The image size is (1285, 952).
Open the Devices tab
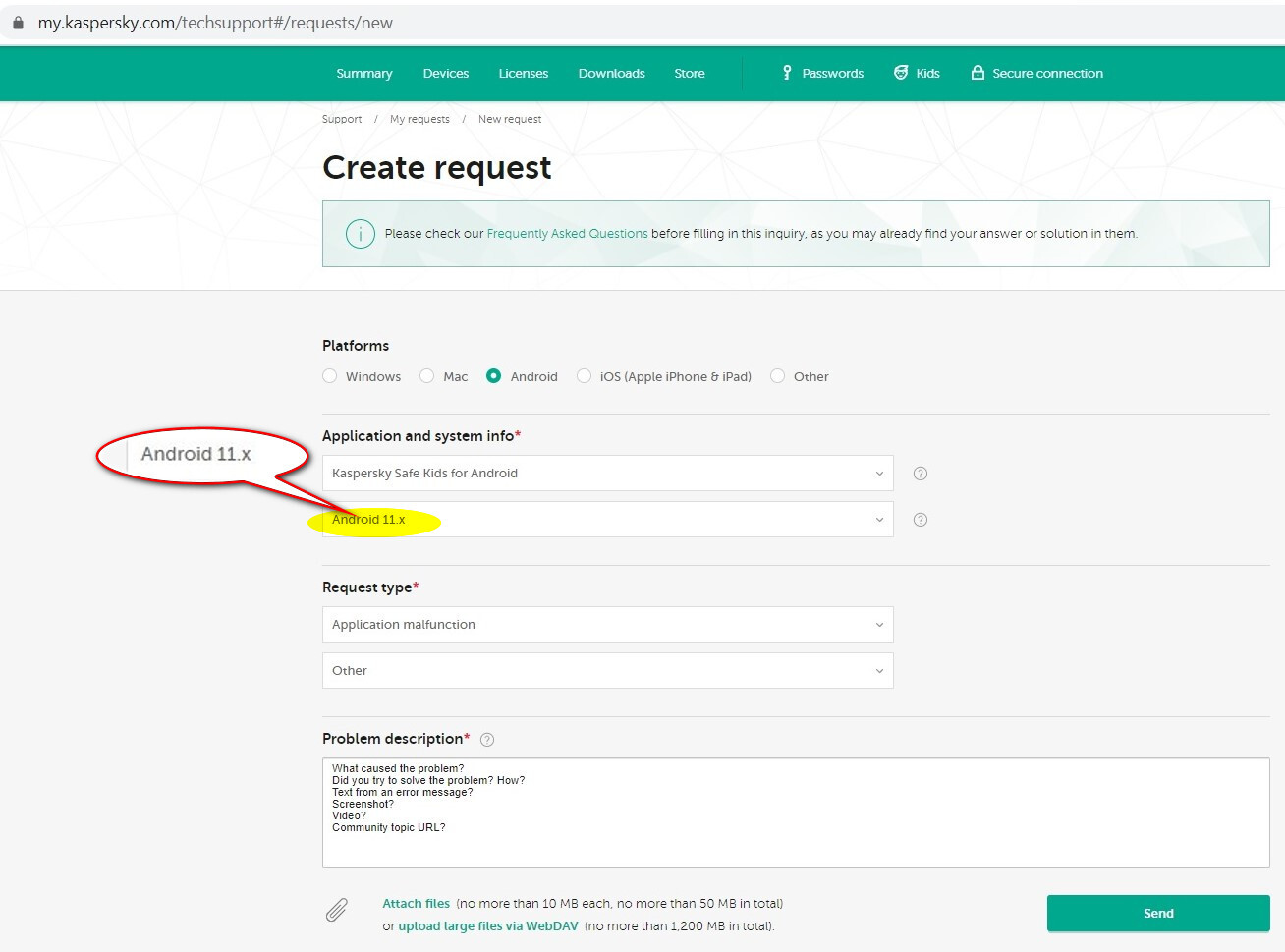(x=446, y=74)
